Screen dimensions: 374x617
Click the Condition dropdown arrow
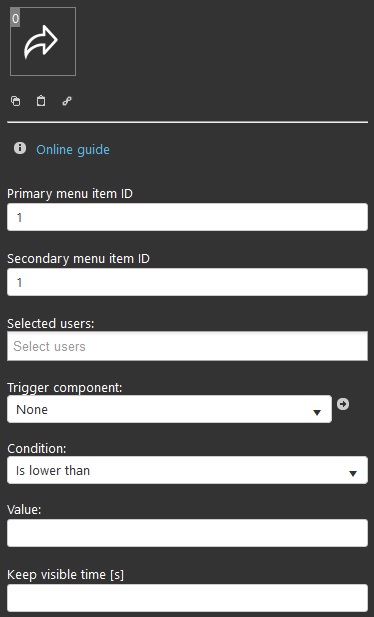point(353,473)
